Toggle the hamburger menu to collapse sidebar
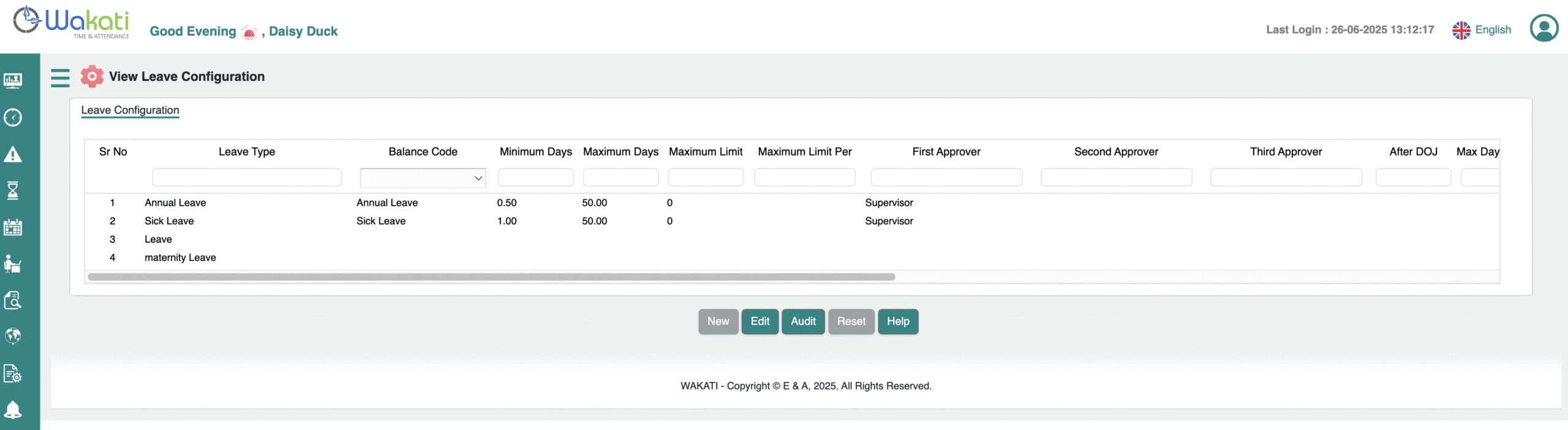 point(60,78)
